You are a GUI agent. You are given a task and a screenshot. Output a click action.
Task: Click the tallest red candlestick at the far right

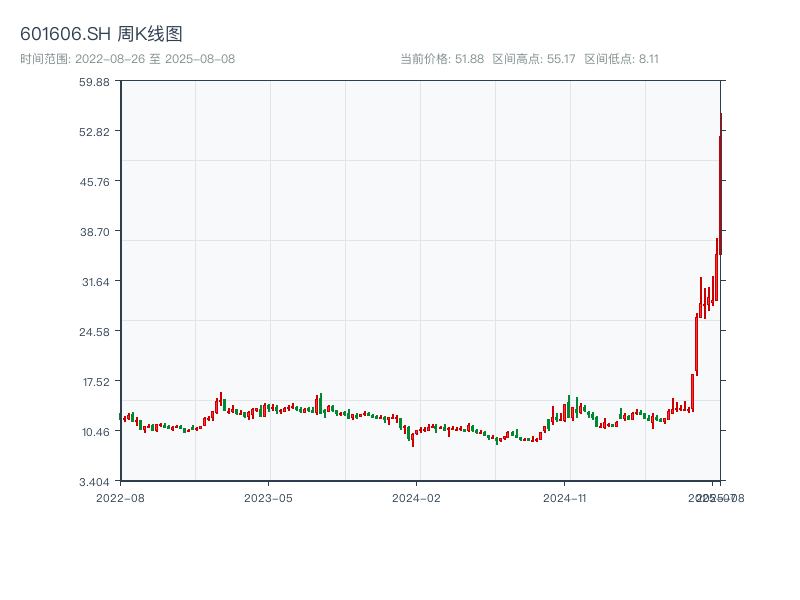721,184
